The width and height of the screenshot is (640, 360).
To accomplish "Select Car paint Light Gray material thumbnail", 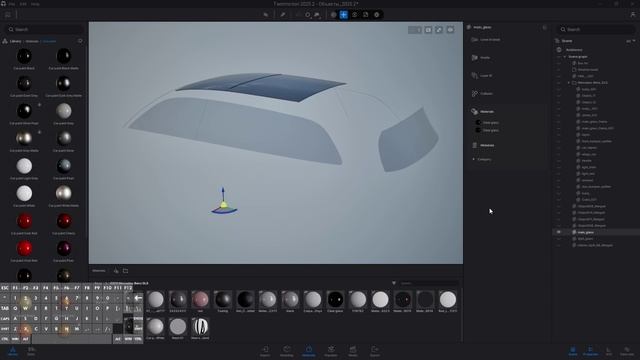I will [x=24, y=166].
